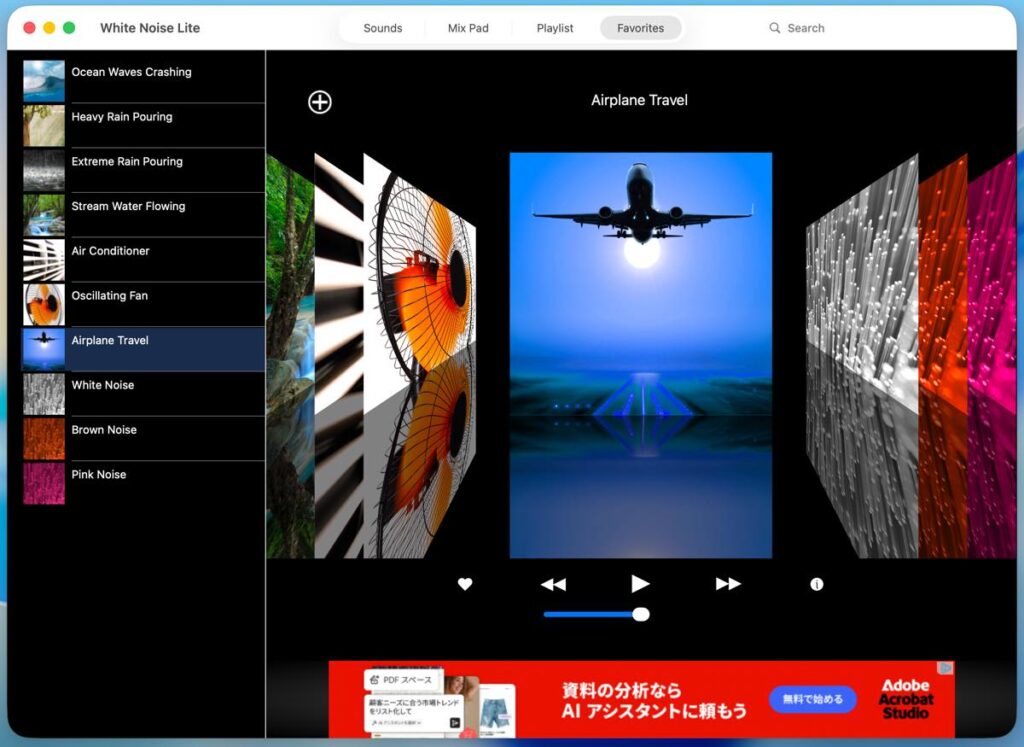
Task: Click the volume slider handle
Action: point(641,614)
